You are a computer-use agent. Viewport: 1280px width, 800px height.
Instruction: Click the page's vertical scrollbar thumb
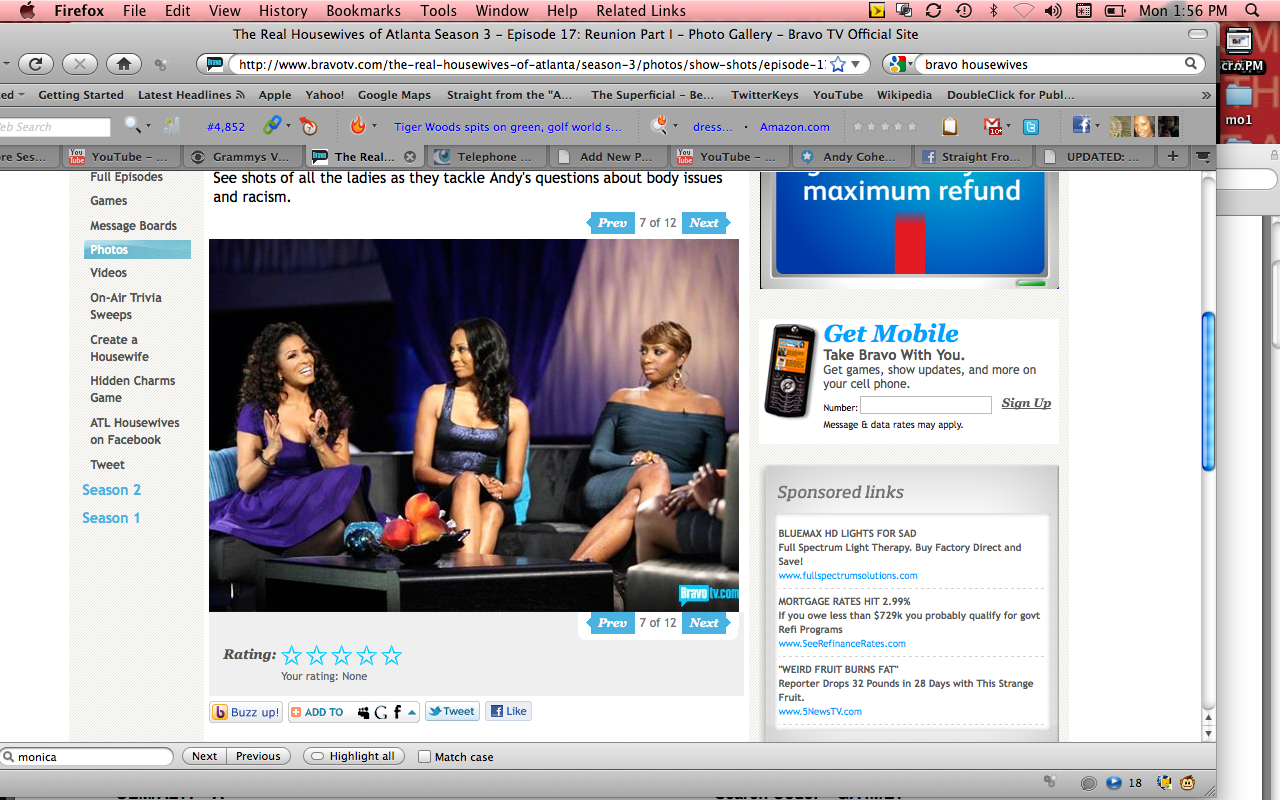(1208, 390)
